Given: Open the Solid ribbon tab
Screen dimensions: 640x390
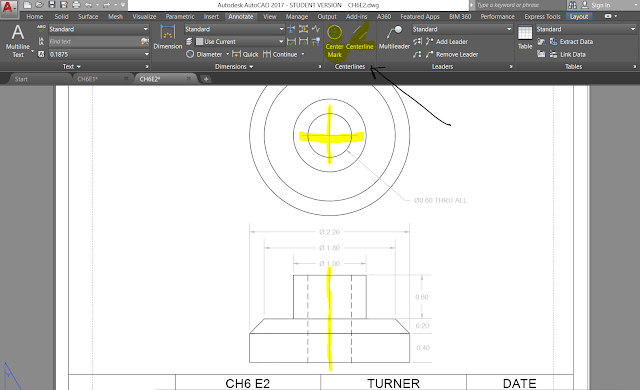Looking at the screenshot, I should (61, 17).
